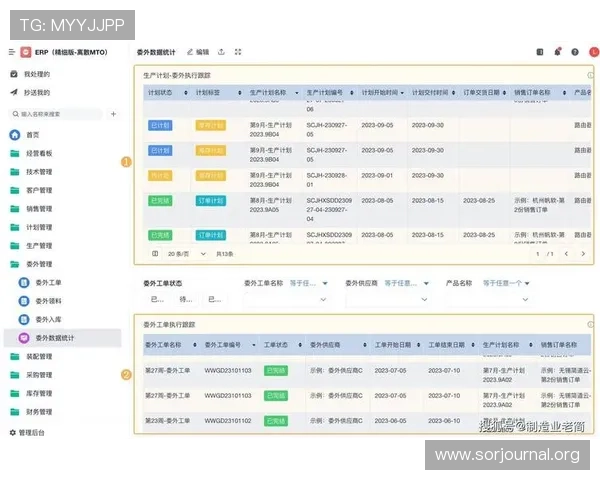Open the 20条/页 page size dropdown

coord(187,254)
